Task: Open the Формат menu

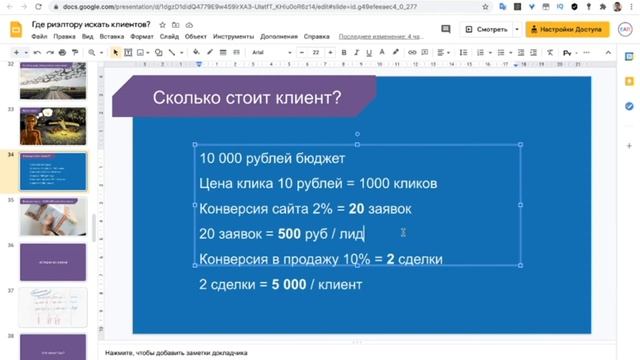Action: coord(142,37)
